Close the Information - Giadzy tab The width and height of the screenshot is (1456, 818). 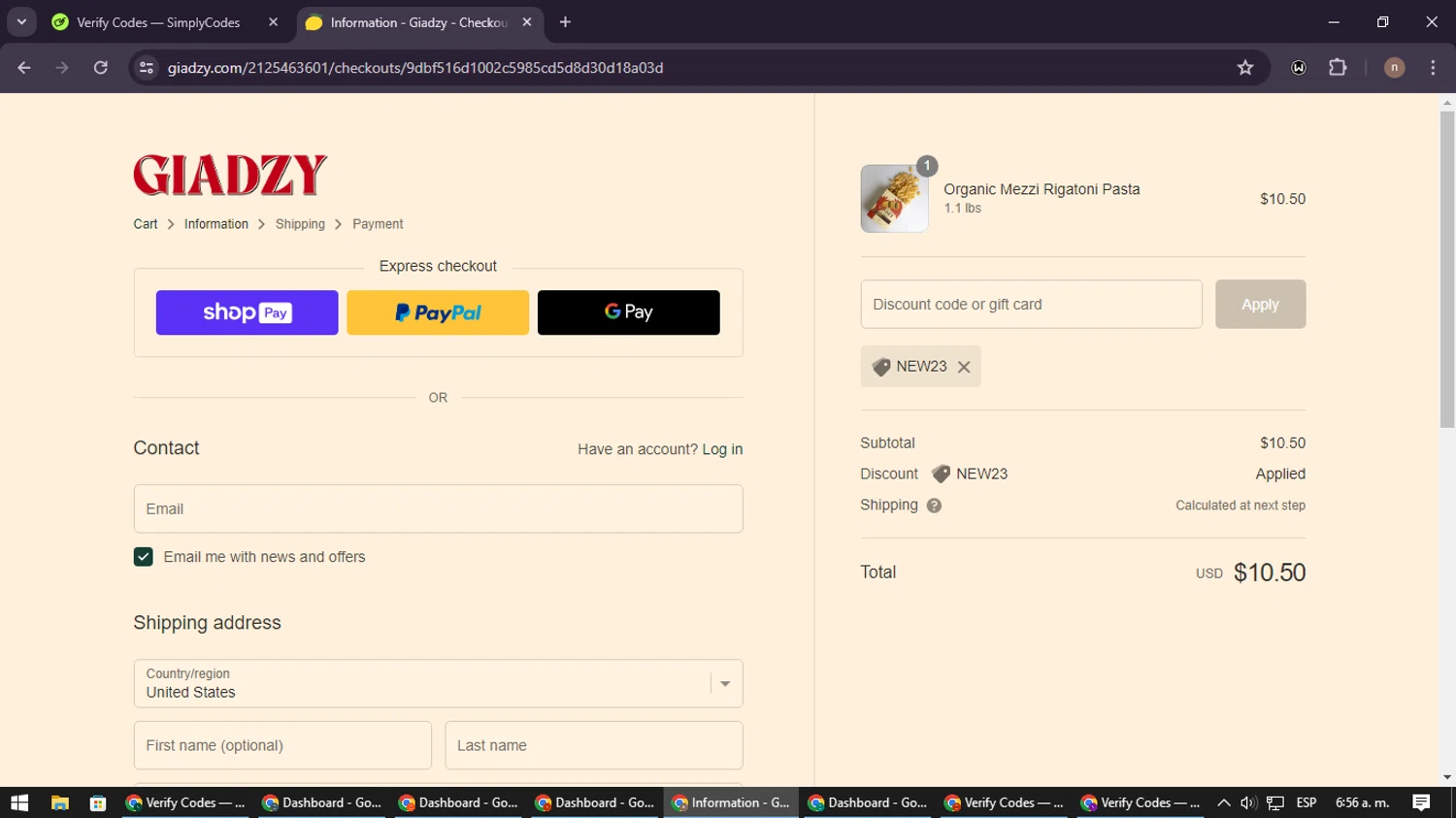(527, 22)
